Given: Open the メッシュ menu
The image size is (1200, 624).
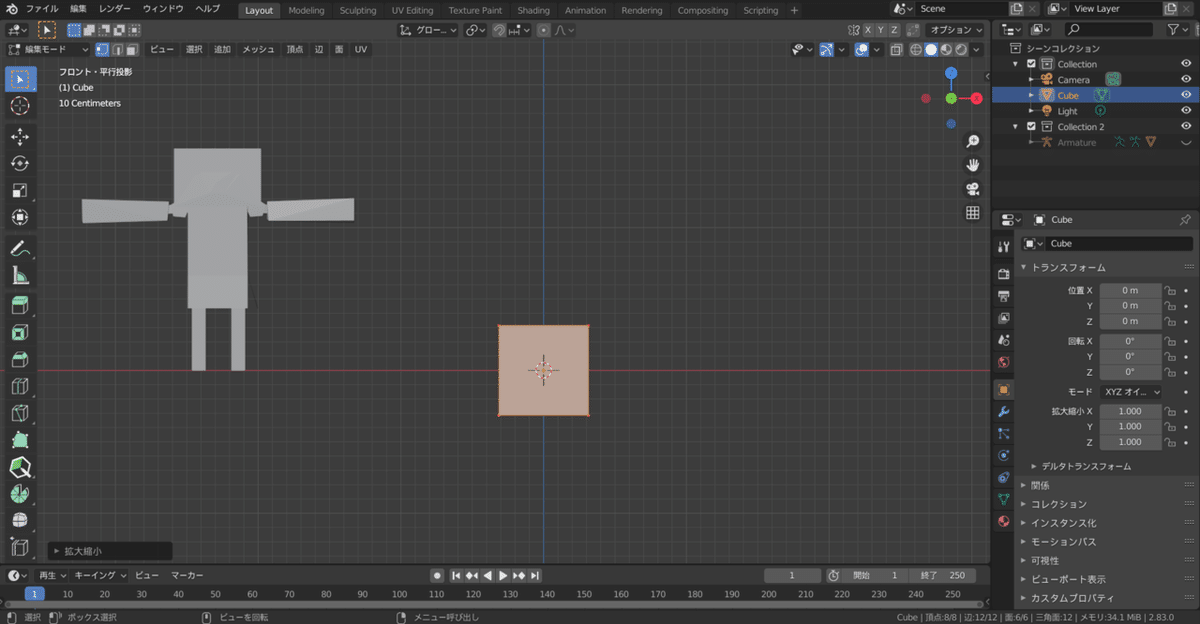Looking at the screenshot, I should click(x=258, y=49).
